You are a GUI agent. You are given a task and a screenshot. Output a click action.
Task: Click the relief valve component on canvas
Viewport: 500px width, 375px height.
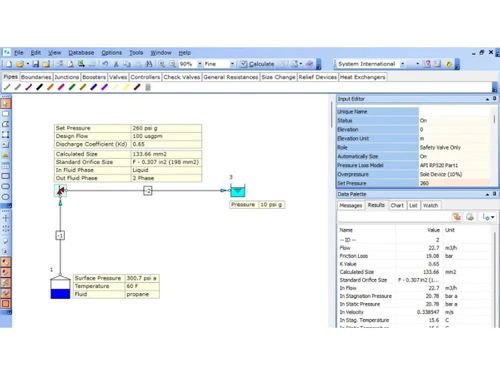(60, 191)
